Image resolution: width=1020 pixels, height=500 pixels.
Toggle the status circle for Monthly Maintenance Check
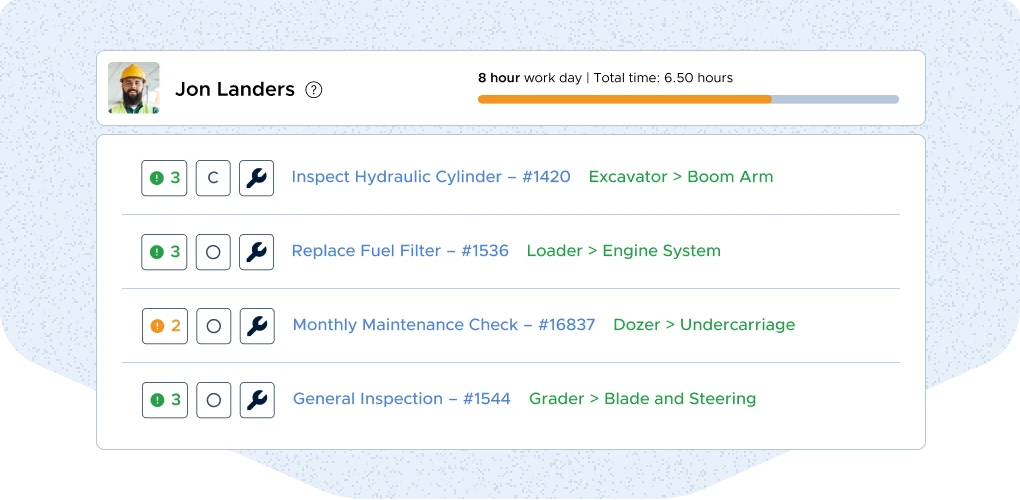tap(213, 326)
